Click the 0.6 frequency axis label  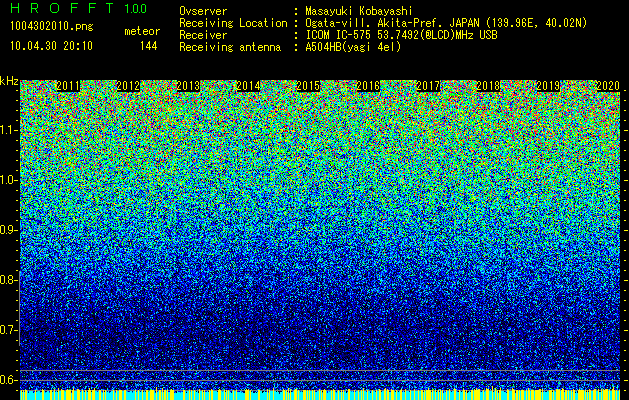[x=9, y=380]
